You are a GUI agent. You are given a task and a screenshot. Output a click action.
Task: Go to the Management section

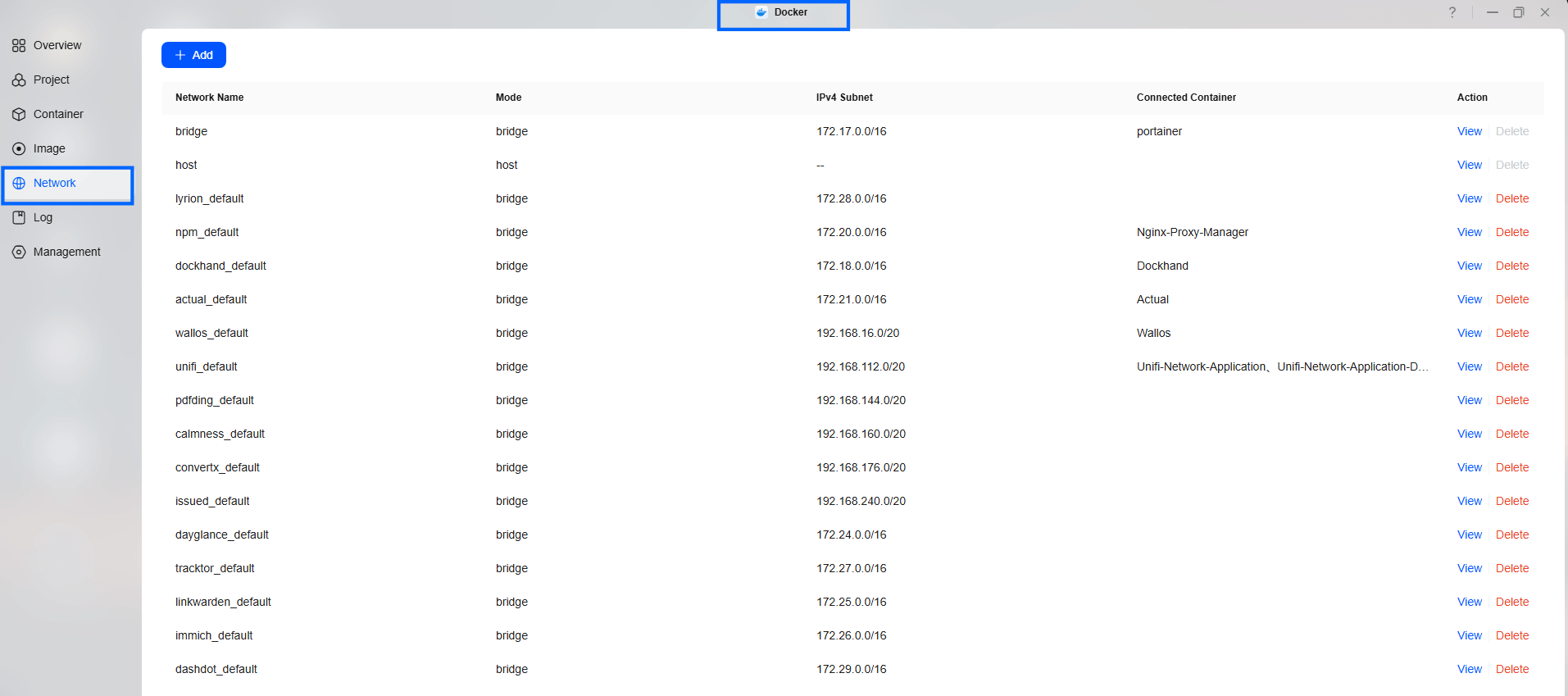point(67,252)
